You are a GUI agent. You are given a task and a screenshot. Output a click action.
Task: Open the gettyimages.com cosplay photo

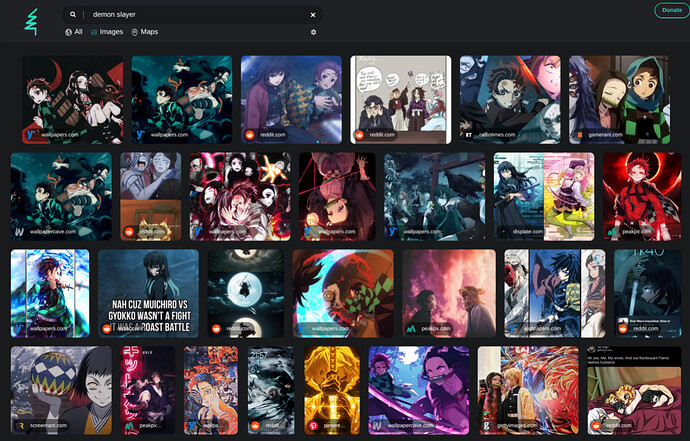tap(528, 390)
